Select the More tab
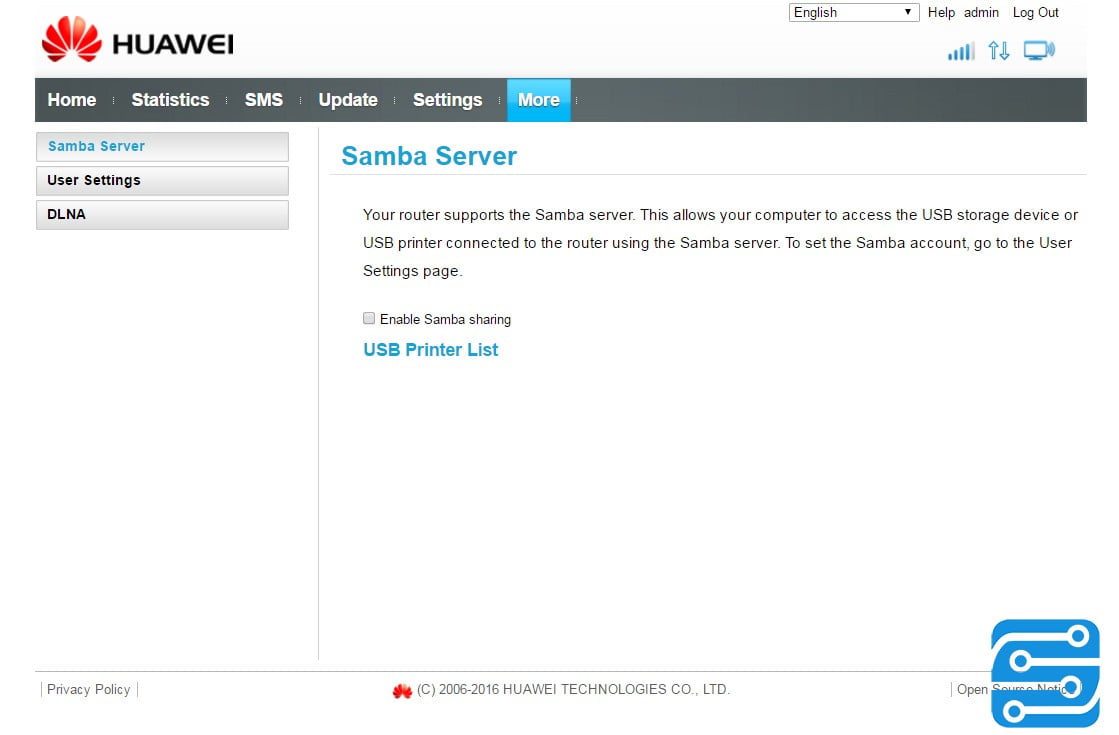This screenshot has width=1119, height=735. point(538,100)
